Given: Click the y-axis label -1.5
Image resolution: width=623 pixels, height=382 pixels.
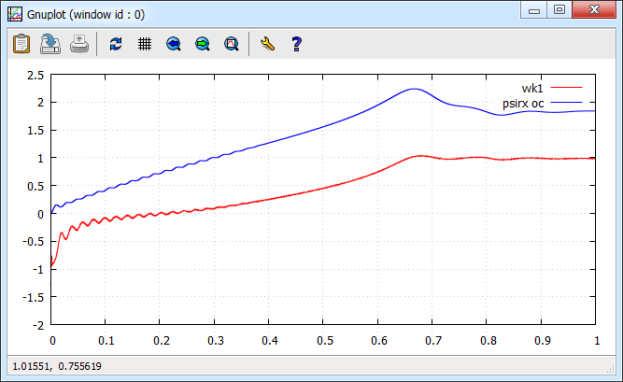Looking at the screenshot, I should [33, 297].
